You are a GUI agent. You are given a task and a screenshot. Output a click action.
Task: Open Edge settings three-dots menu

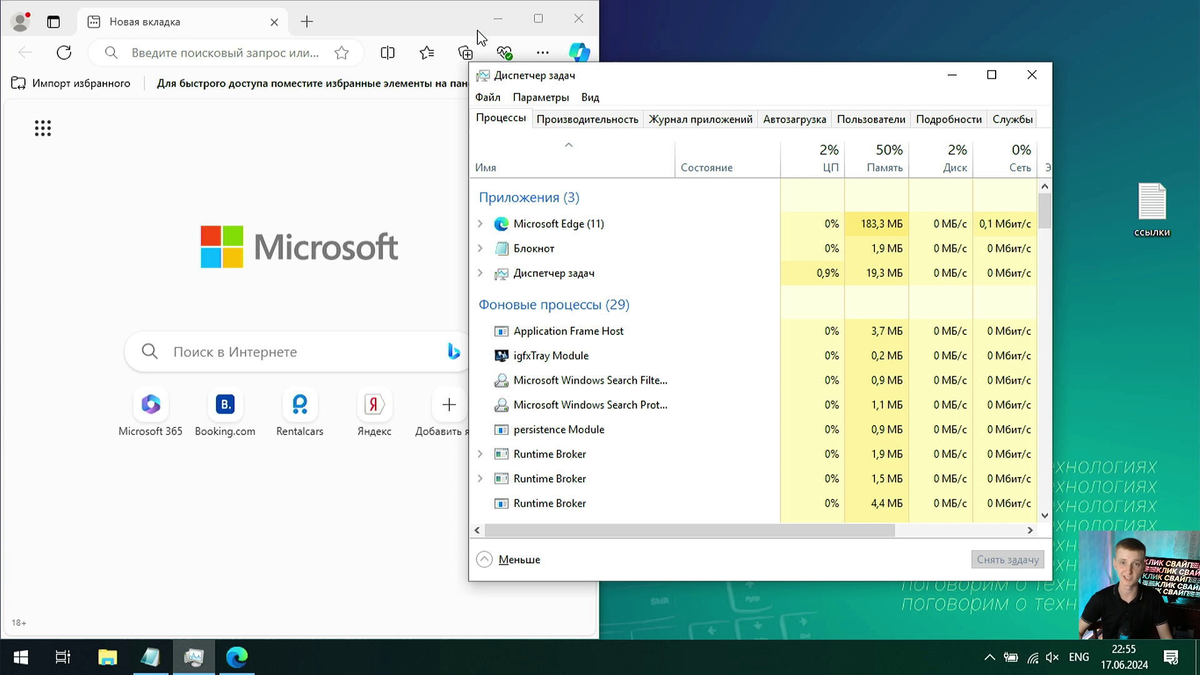click(542, 53)
